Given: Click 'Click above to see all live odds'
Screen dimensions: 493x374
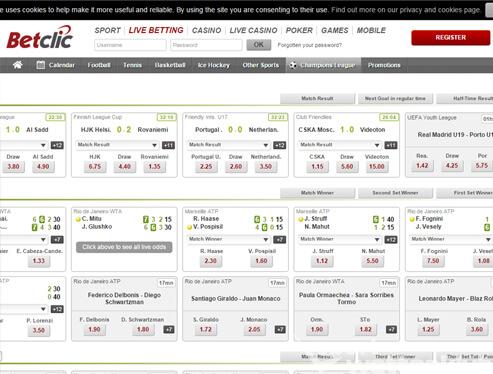Looking at the screenshot, I should point(124,247).
